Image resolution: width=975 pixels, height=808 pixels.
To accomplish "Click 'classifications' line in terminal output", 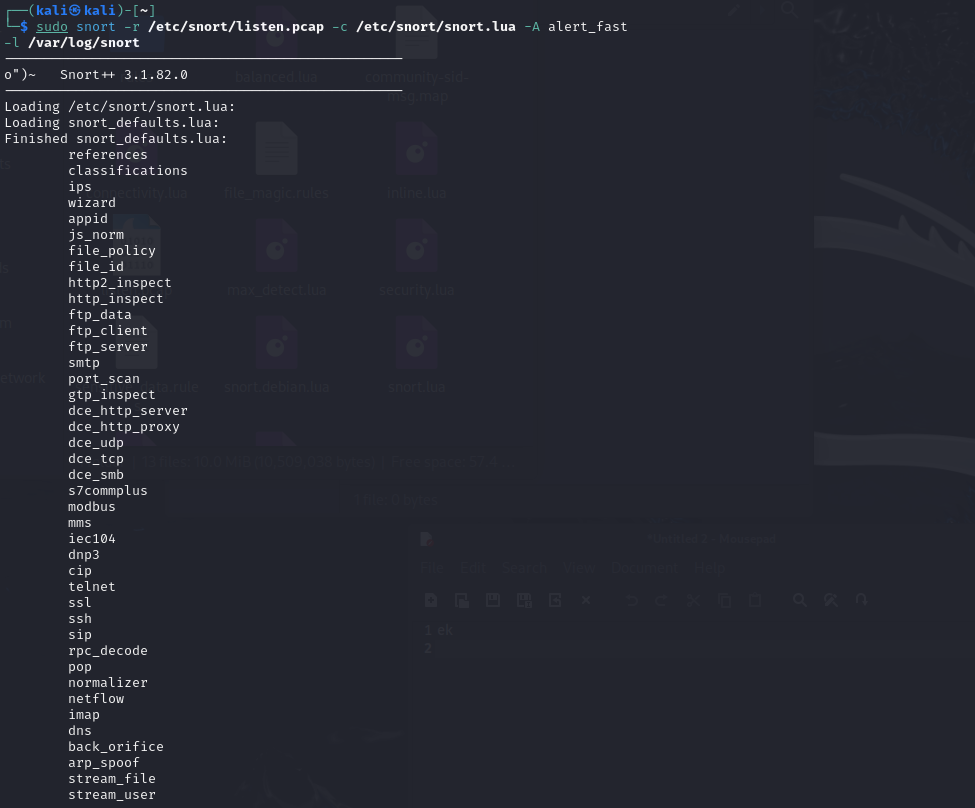I will click(127, 170).
